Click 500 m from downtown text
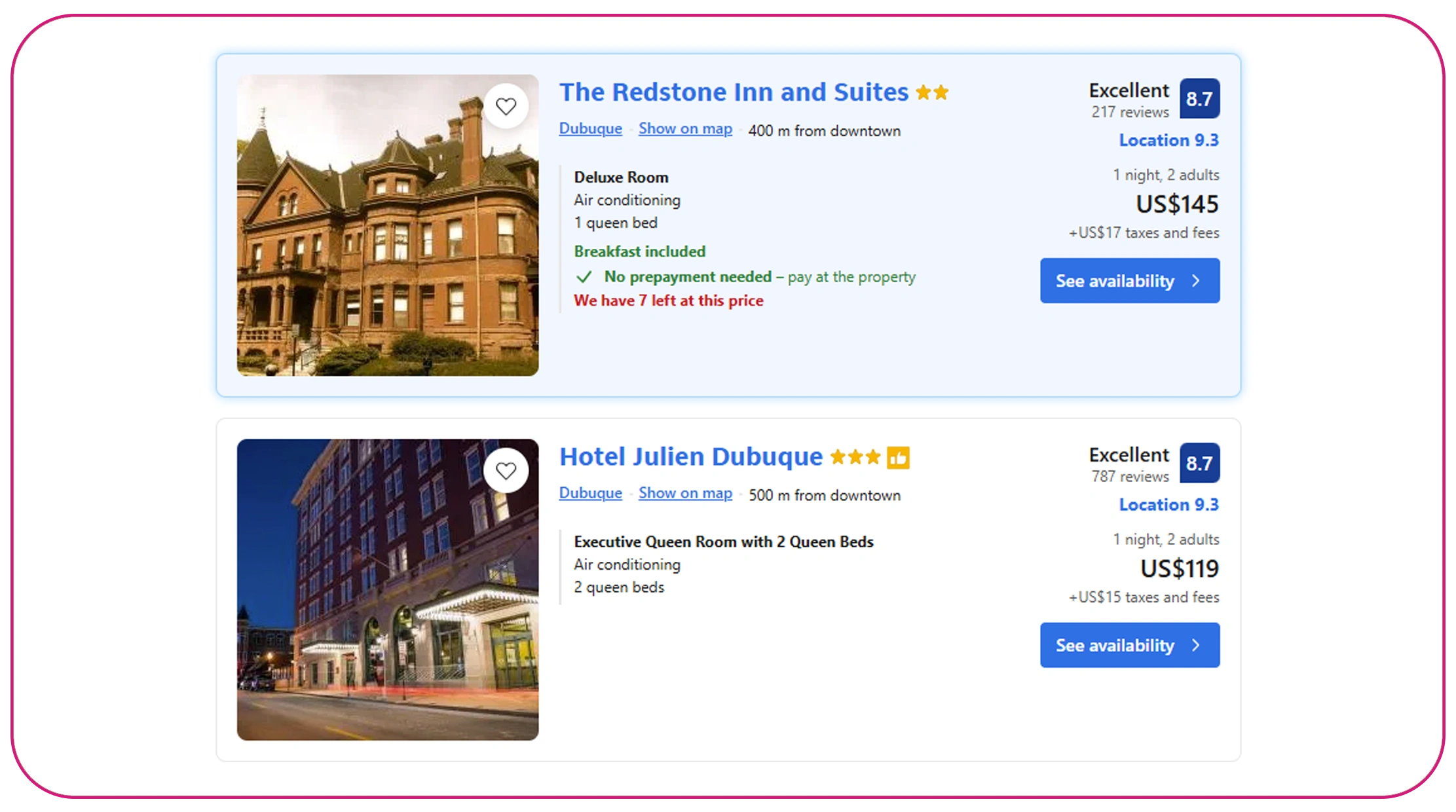This screenshot has height=812, width=1456. click(825, 496)
